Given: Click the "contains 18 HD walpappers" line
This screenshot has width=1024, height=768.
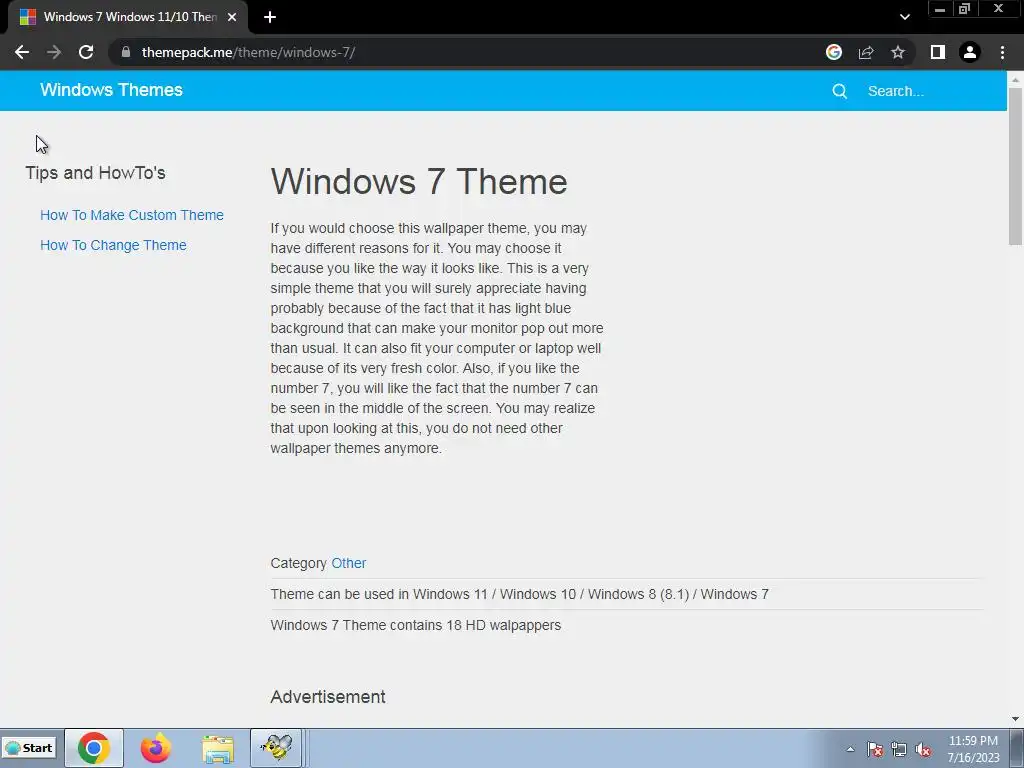Looking at the screenshot, I should [415, 625].
